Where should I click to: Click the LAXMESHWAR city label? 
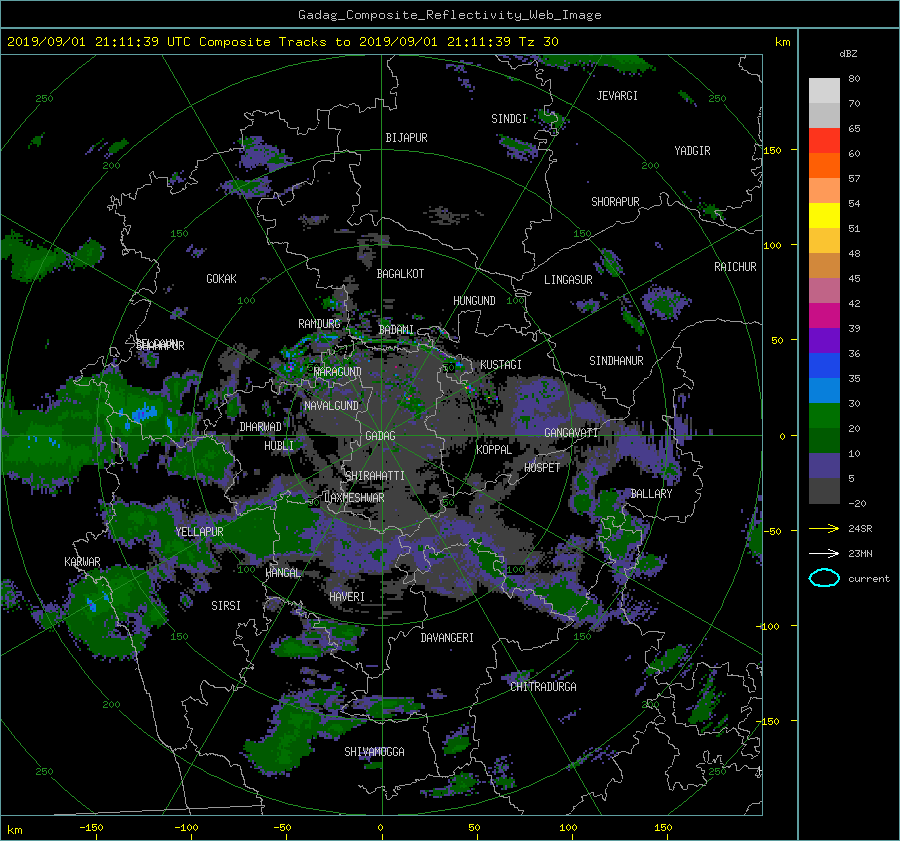[x=354, y=498]
